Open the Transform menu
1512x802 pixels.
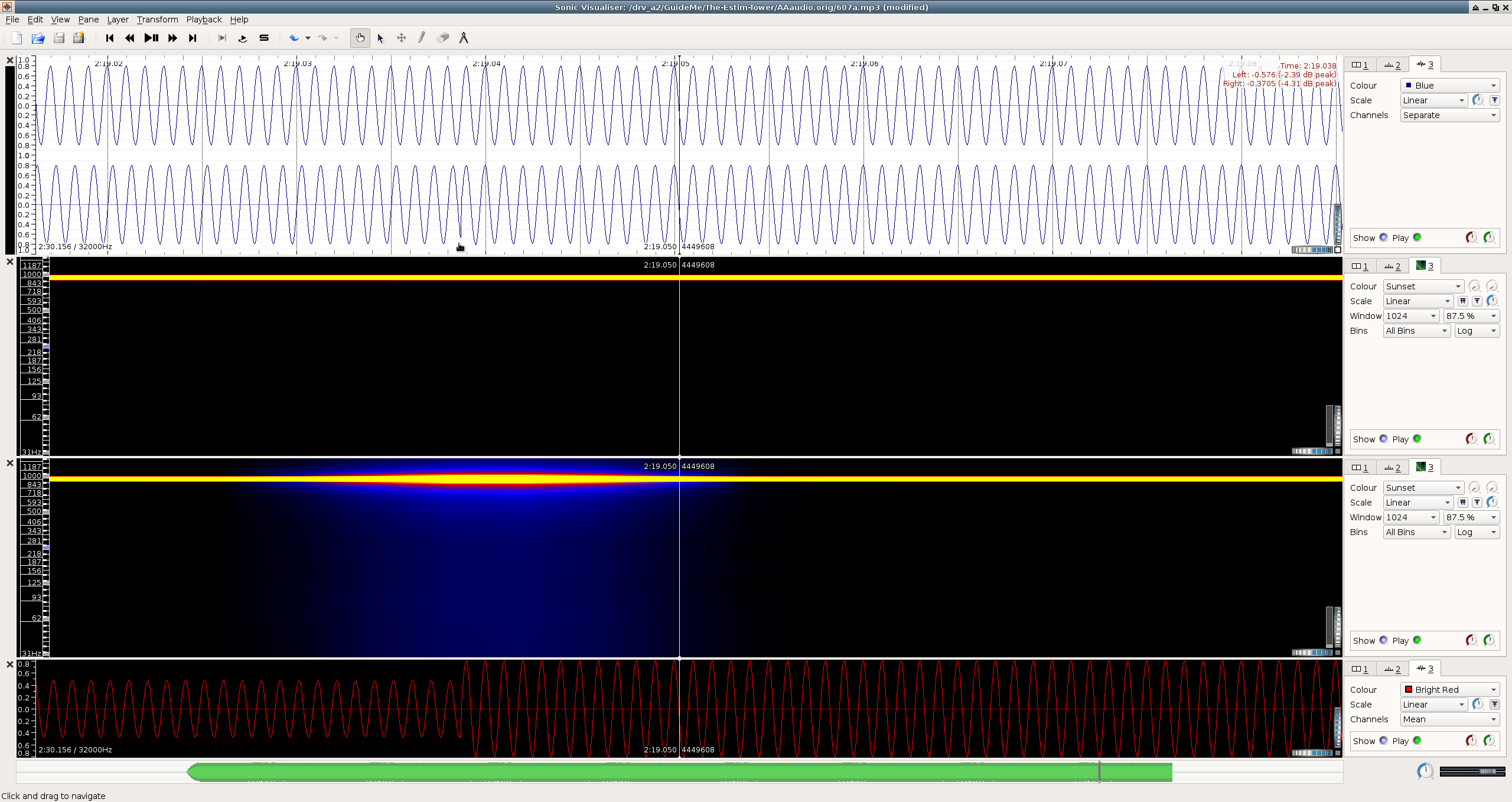tap(157, 19)
